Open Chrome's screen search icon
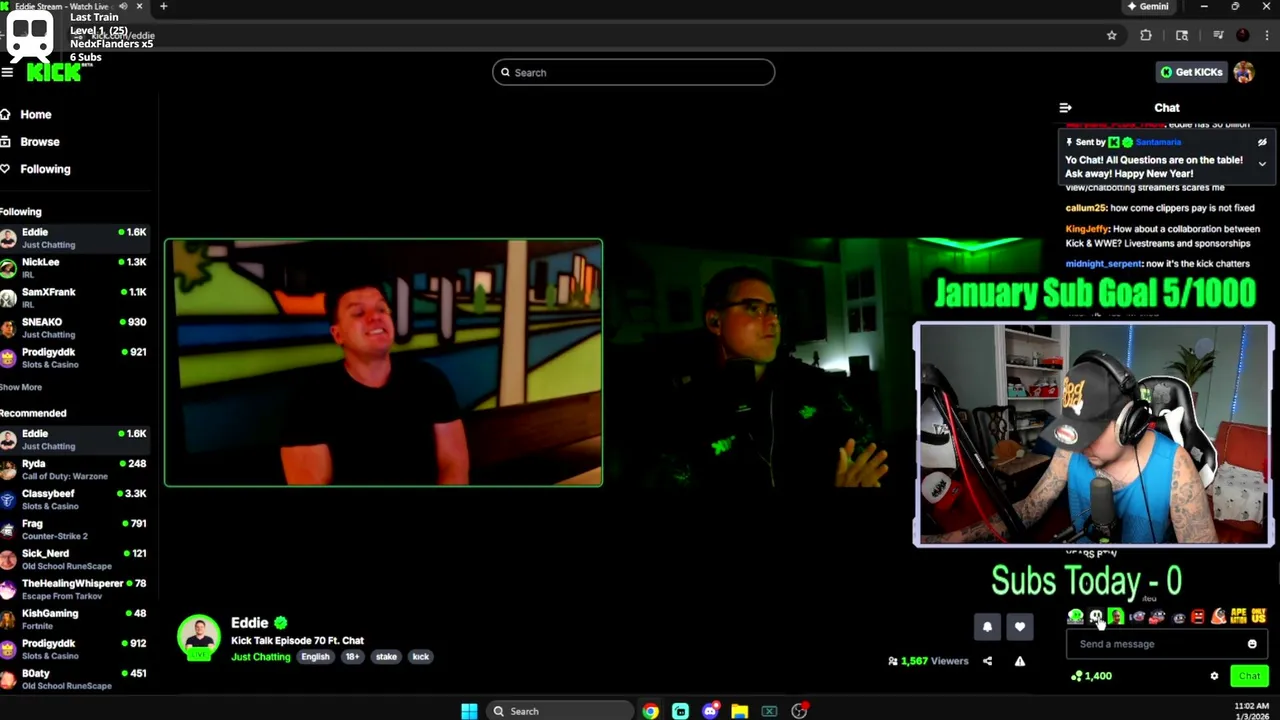 point(1182,35)
